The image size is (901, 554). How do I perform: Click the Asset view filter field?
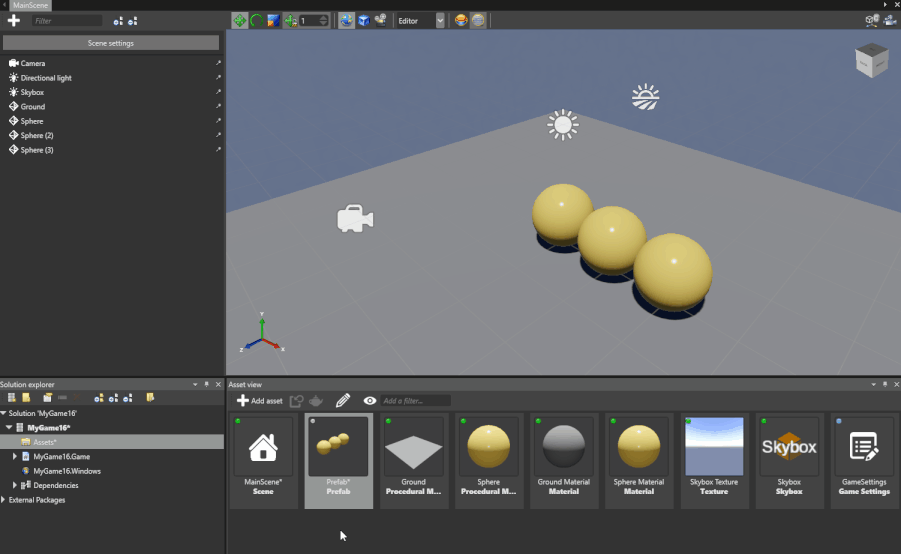click(x=415, y=400)
